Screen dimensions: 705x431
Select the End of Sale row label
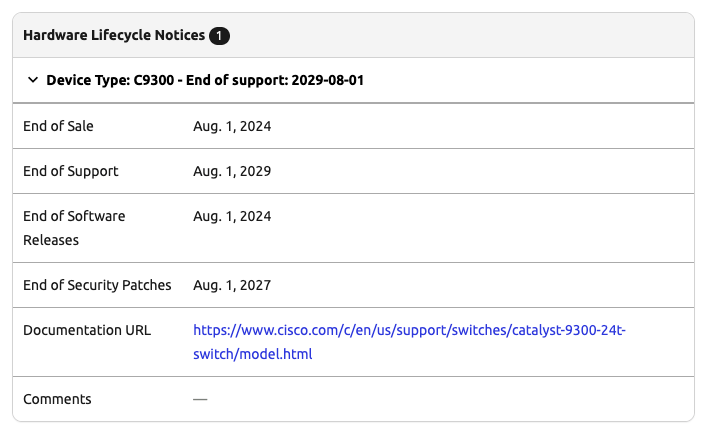point(58,127)
